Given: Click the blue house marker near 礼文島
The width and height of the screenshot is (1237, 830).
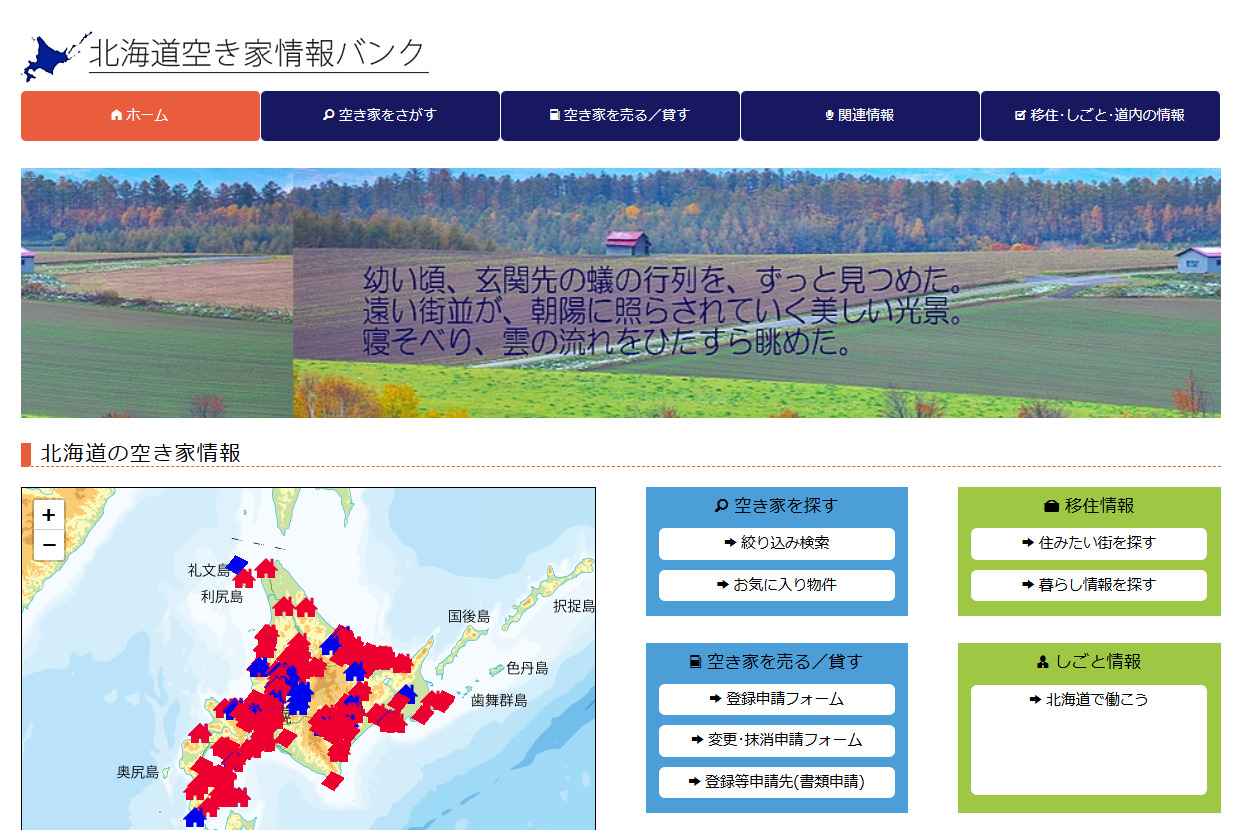Looking at the screenshot, I should click(237, 565).
